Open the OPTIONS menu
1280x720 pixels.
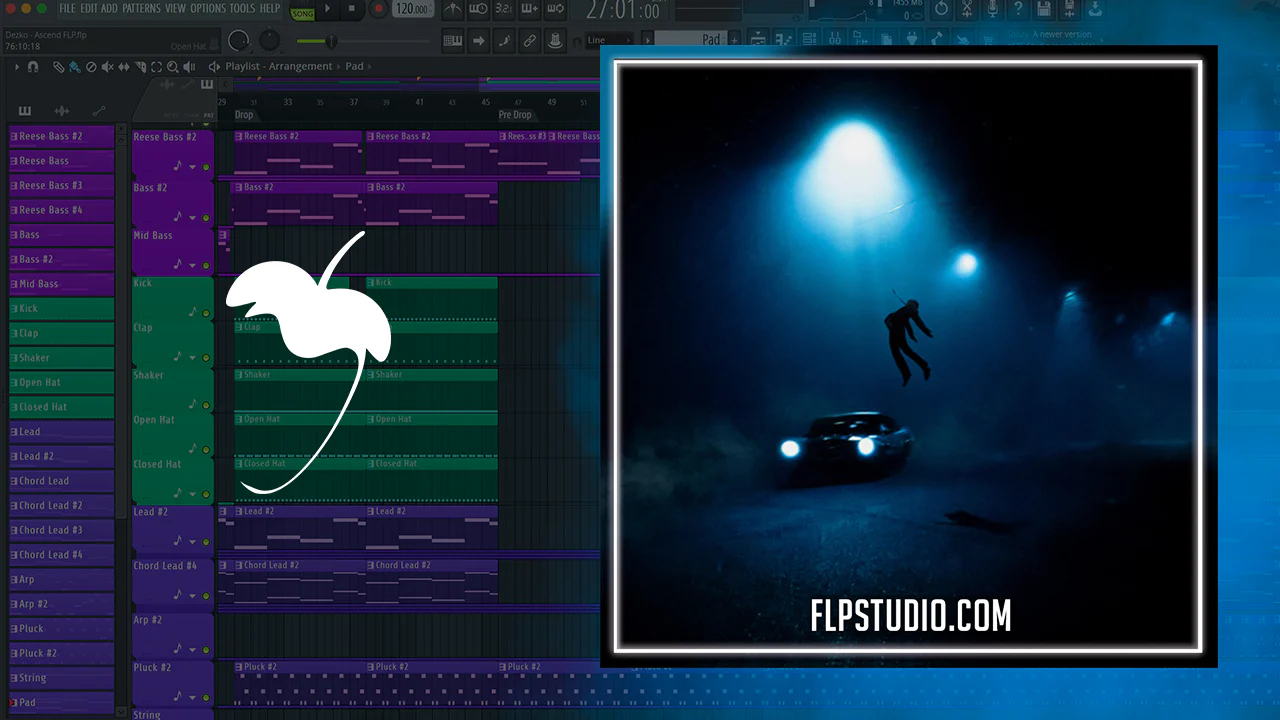208,8
